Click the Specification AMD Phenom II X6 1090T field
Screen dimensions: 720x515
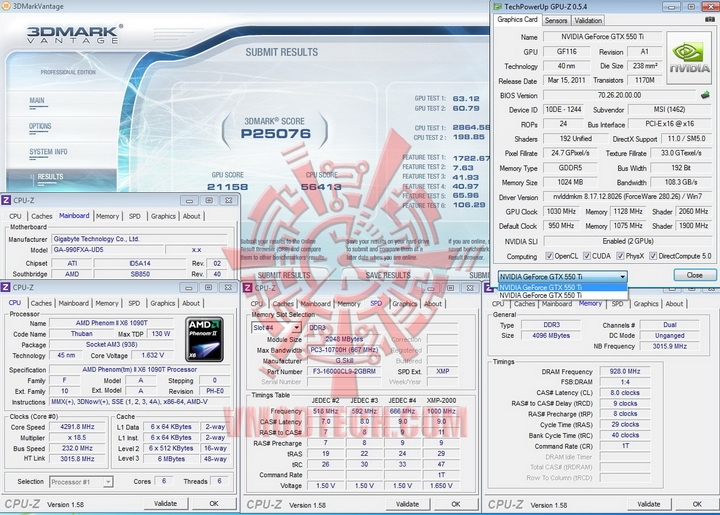140,369
